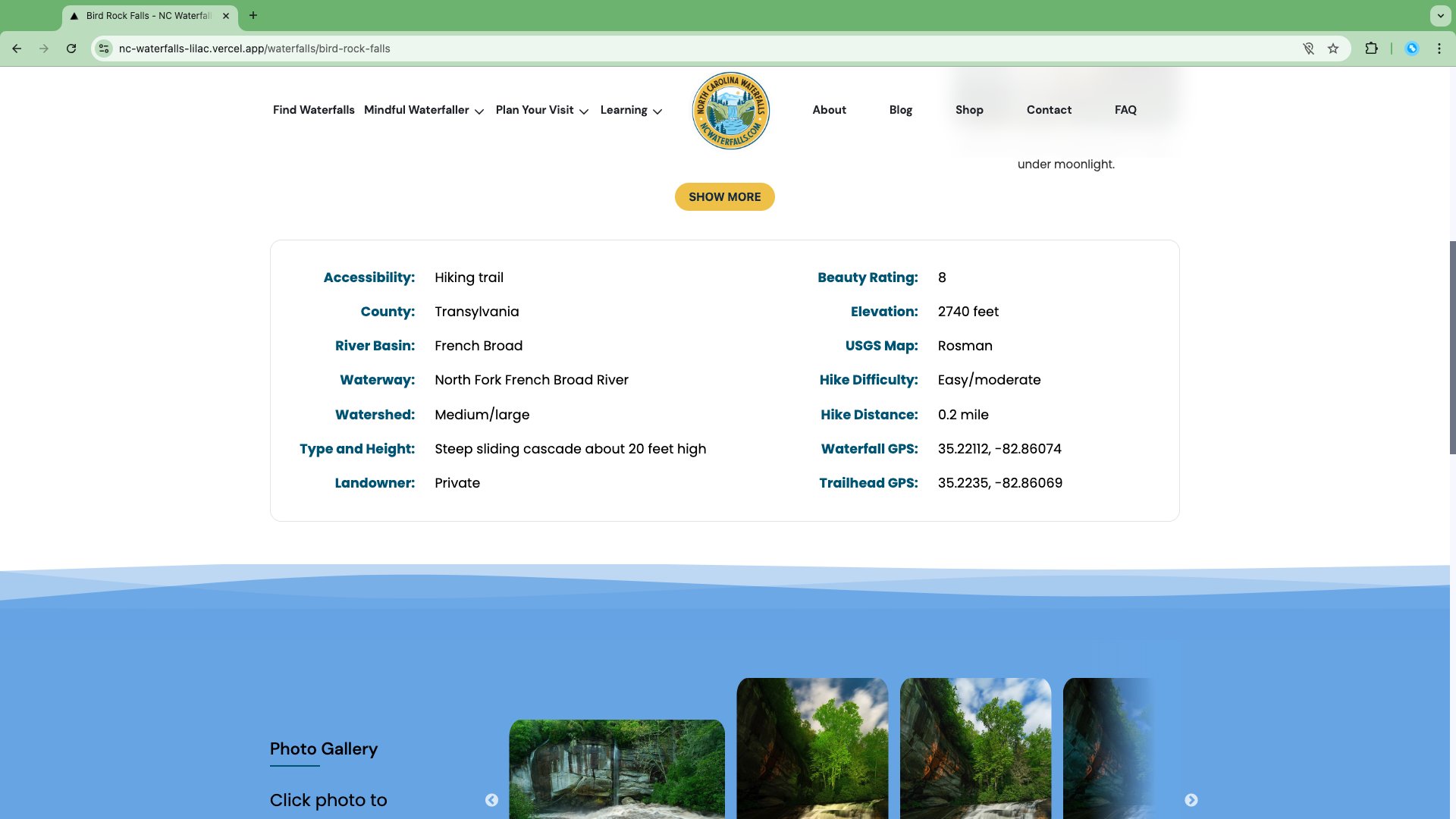
Task: Bookmark this page with star icon
Action: pos(1333,49)
